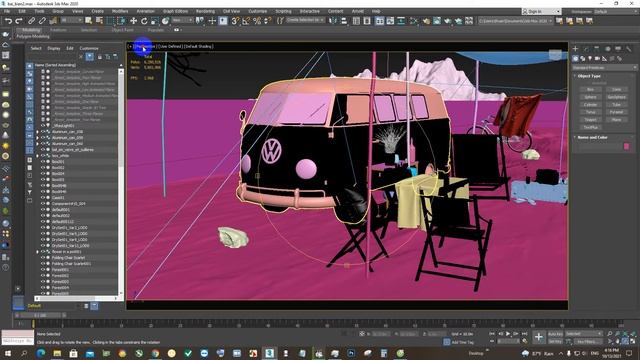
Task: Open the scene explorer Display menu
Action: (54, 48)
